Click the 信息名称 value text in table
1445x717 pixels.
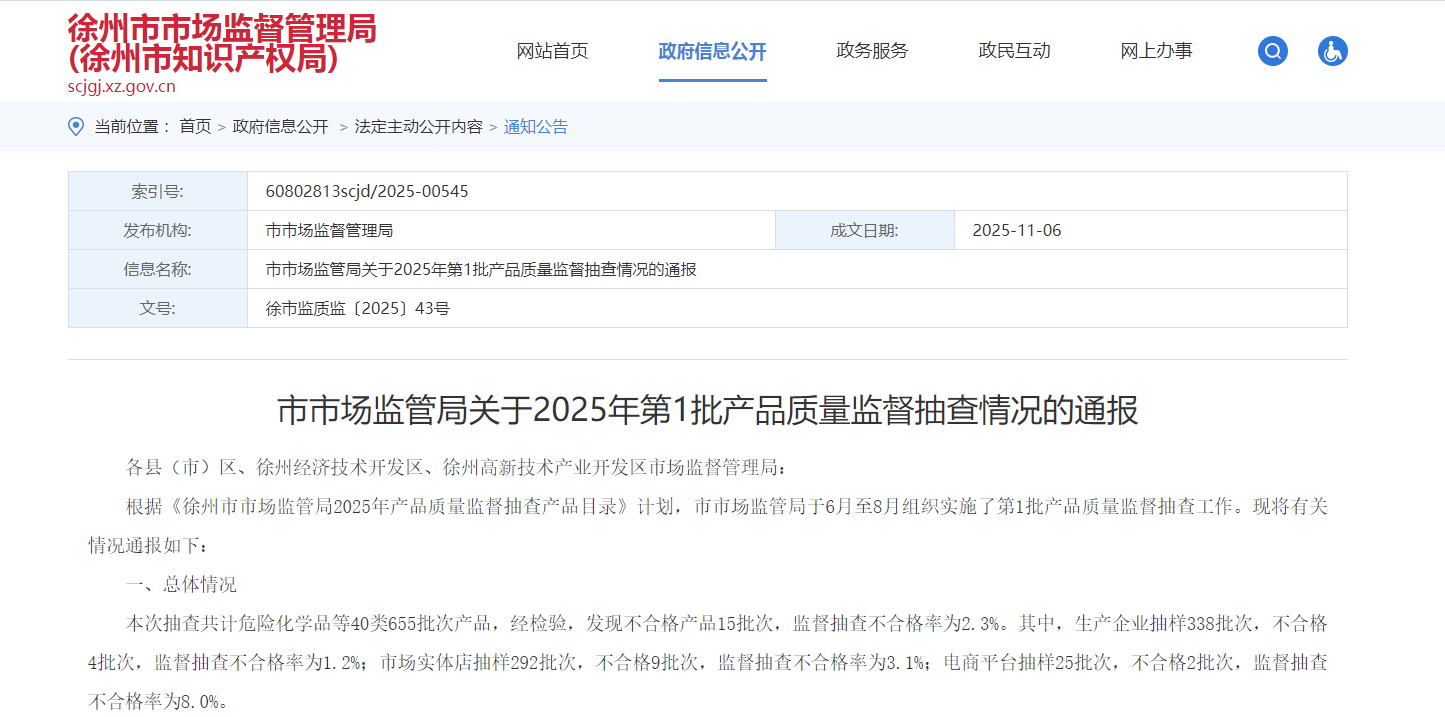coord(481,269)
